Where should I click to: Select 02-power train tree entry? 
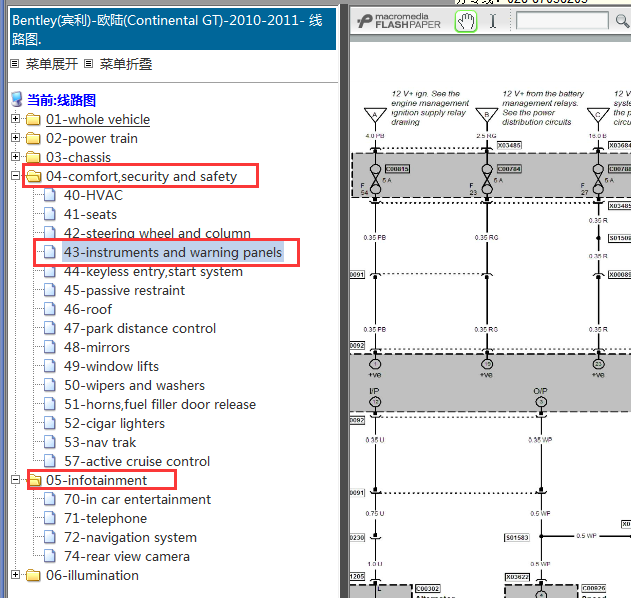[92, 138]
